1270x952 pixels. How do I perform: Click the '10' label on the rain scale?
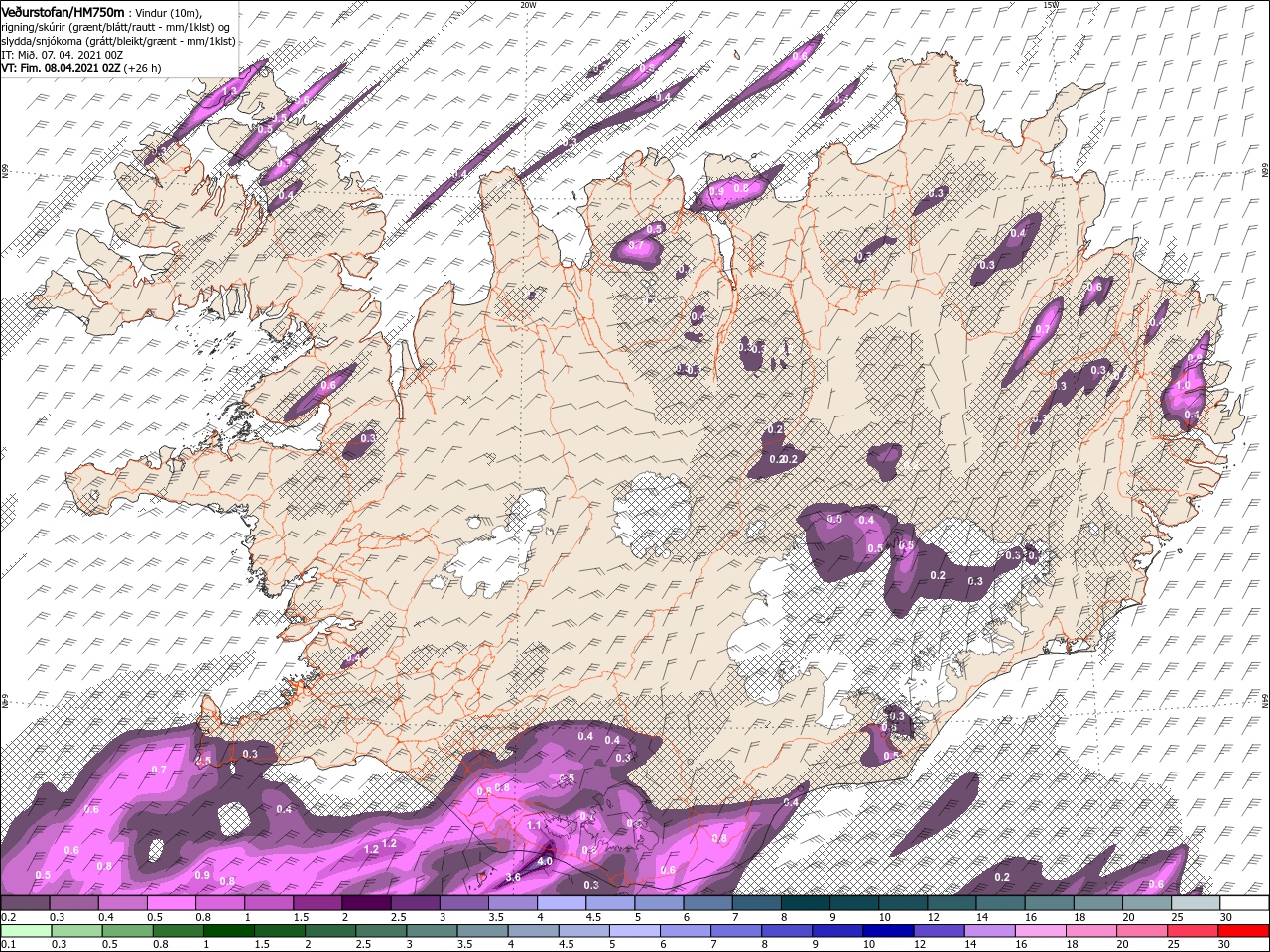click(869, 945)
